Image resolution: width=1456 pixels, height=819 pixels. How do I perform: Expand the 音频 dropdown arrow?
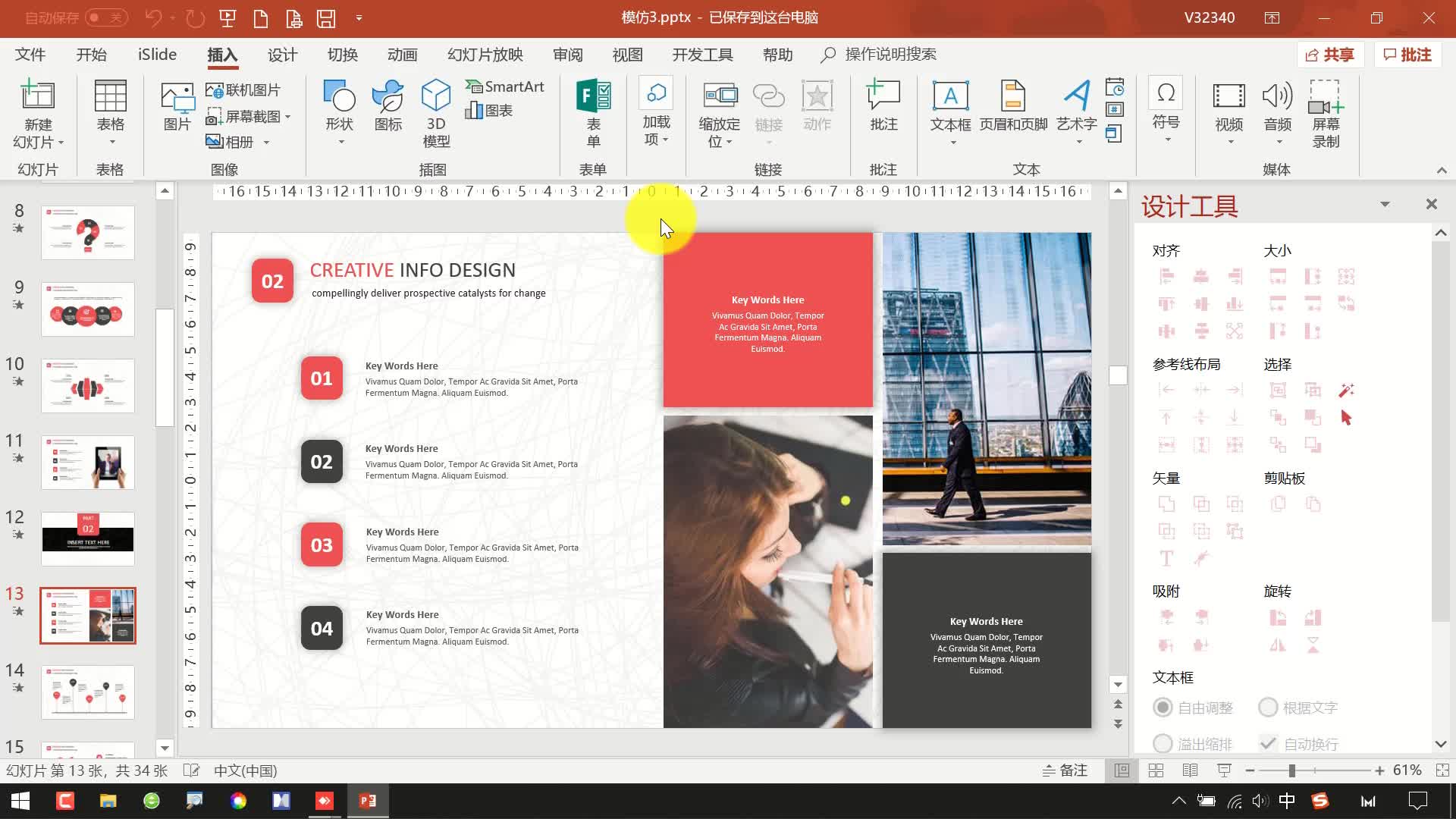click(1279, 143)
